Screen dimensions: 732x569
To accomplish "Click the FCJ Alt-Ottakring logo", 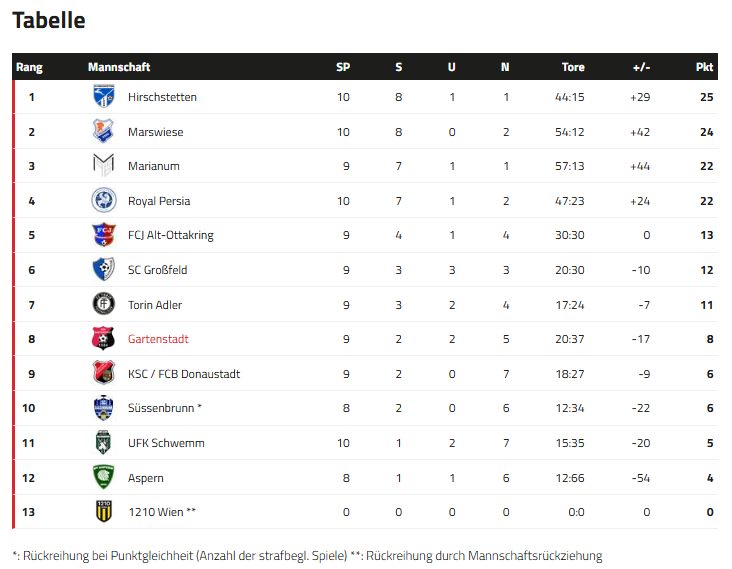I will 104,235.
